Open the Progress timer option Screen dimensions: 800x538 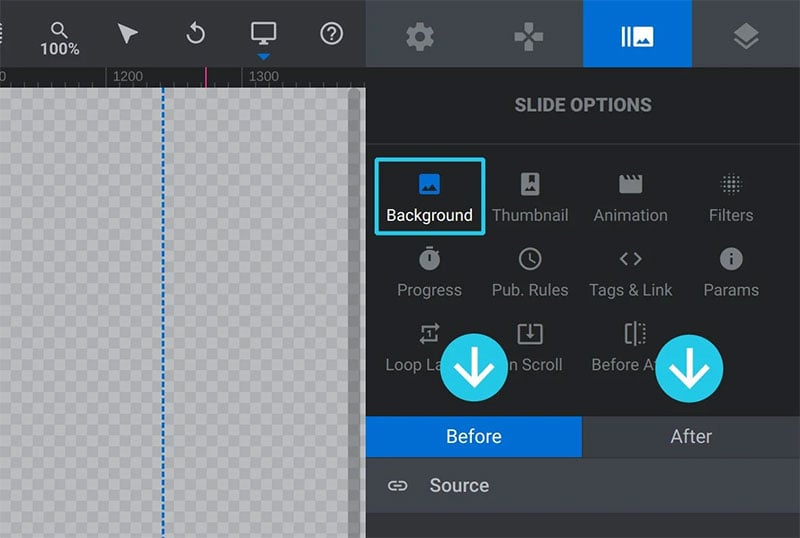(430, 272)
